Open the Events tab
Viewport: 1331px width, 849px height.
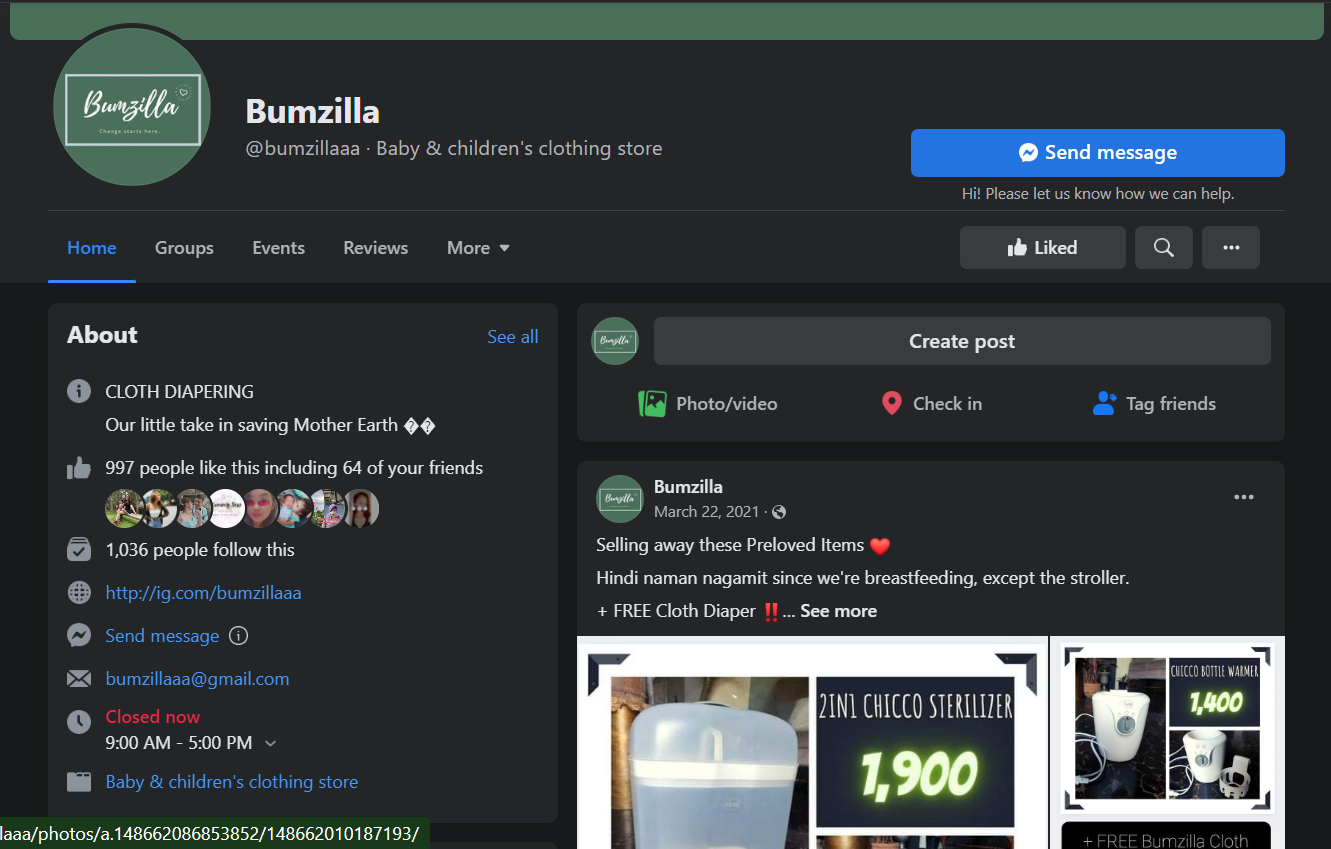(x=278, y=248)
